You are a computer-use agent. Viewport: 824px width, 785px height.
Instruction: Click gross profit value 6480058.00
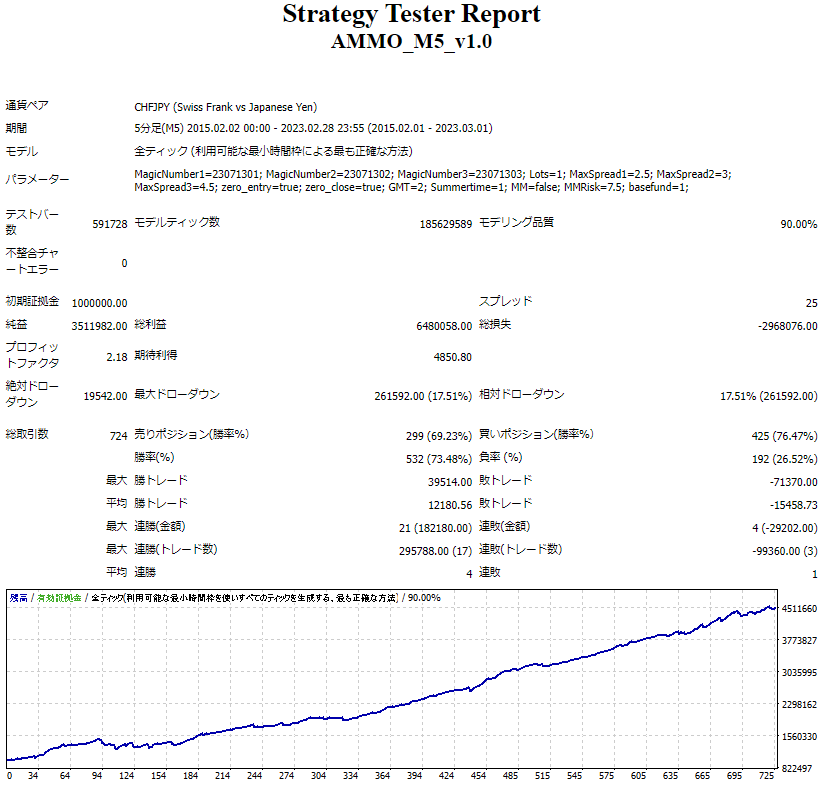pos(444,326)
